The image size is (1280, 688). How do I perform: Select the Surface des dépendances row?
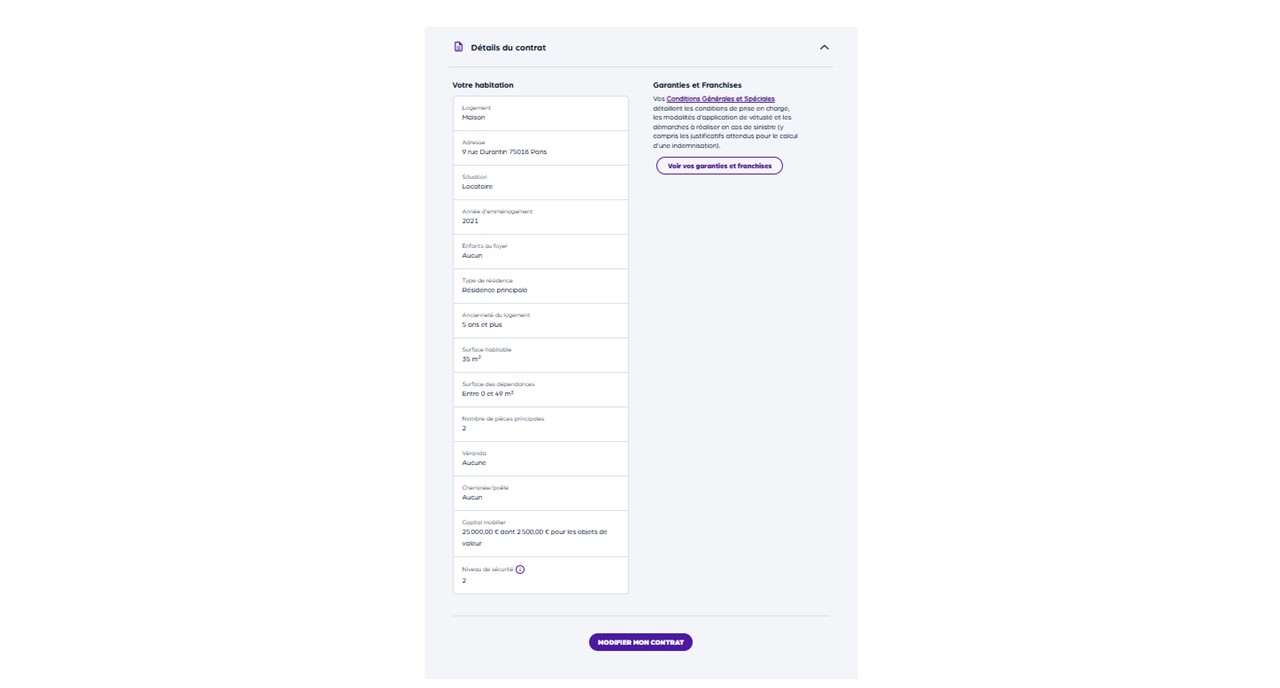[x=540, y=389]
